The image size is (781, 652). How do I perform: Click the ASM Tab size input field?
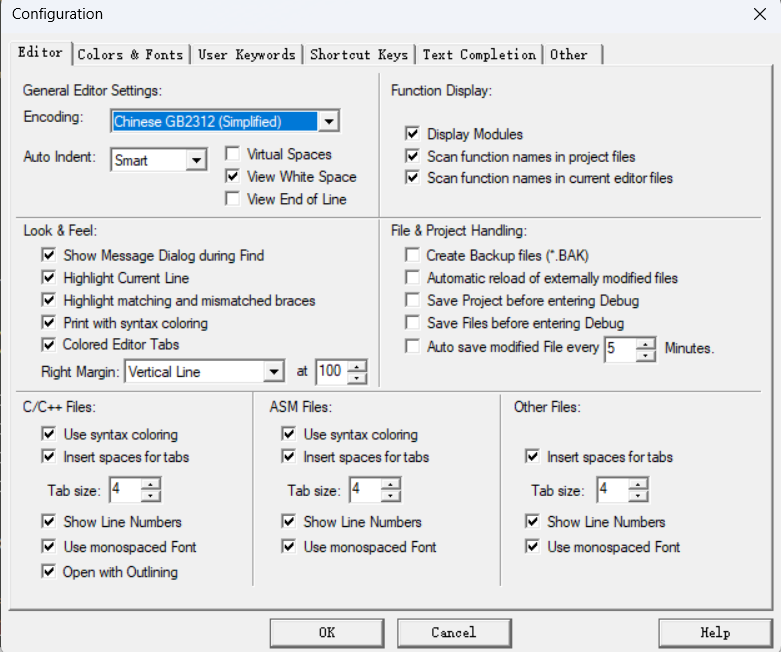point(366,490)
